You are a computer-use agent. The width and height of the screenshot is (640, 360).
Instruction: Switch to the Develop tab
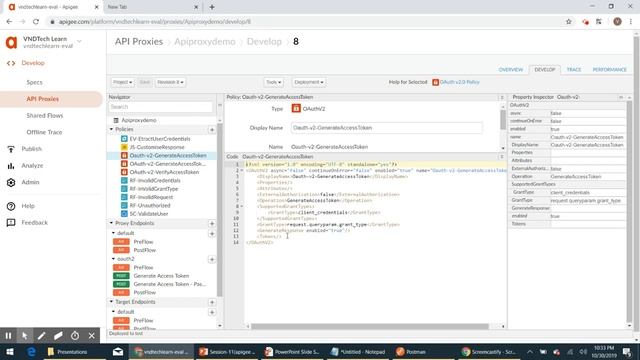click(x=544, y=70)
